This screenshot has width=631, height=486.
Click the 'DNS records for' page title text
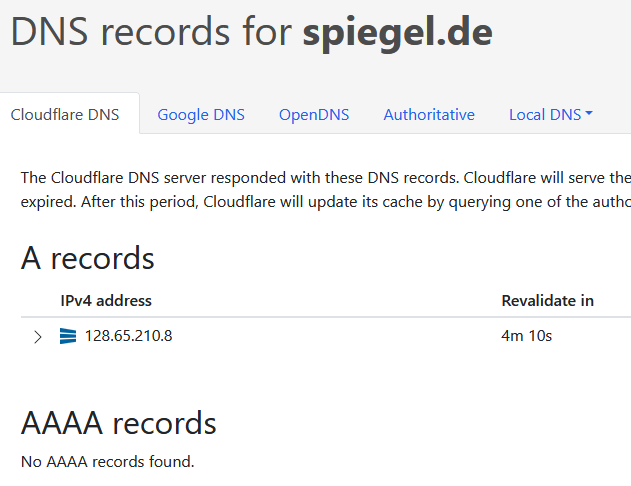point(152,33)
